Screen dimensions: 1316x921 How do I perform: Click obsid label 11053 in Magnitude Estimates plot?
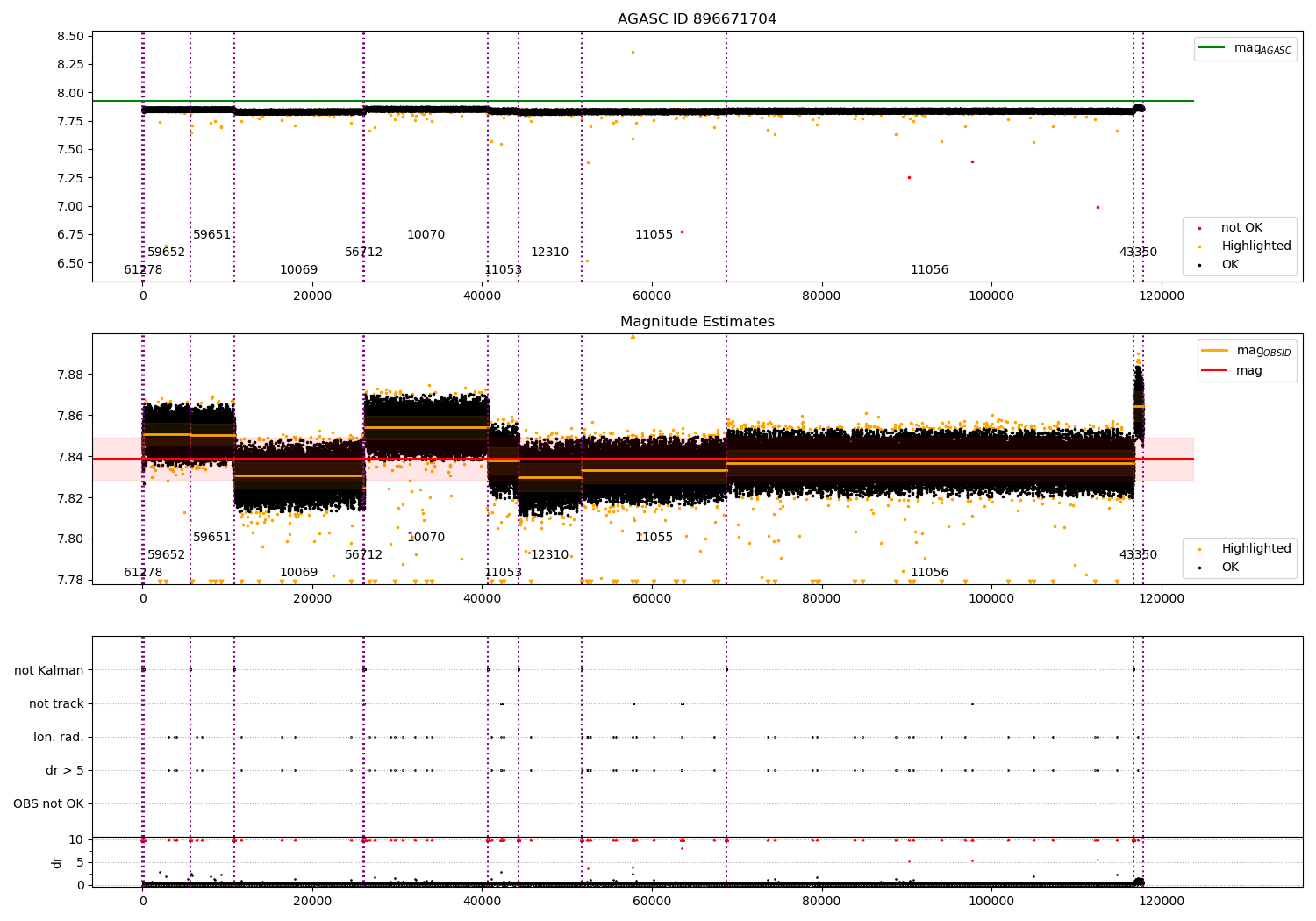tap(504, 573)
